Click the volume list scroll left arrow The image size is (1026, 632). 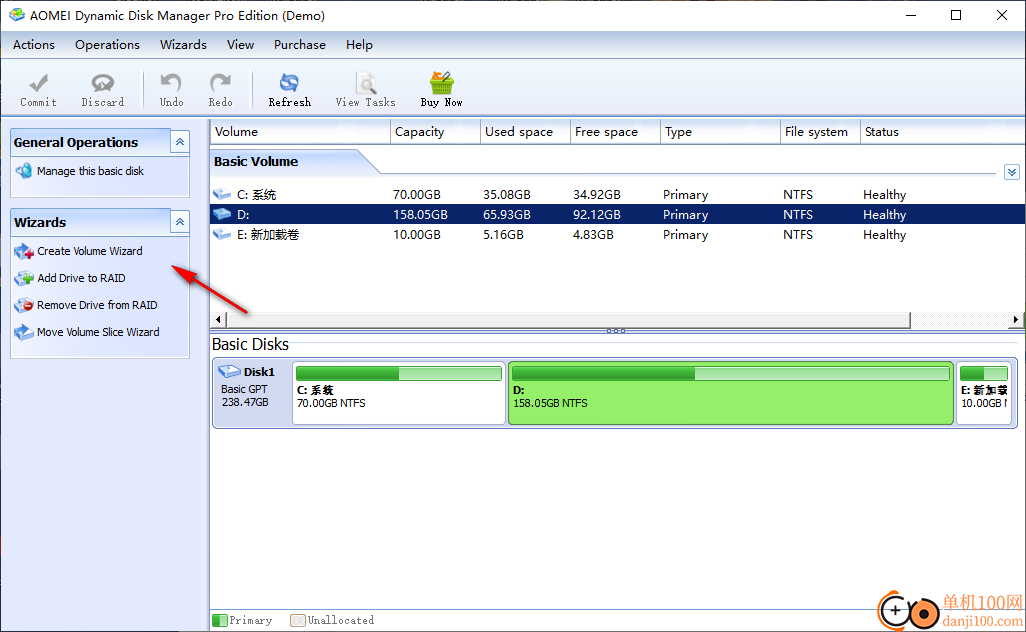pyautogui.click(x=219, y=319)
